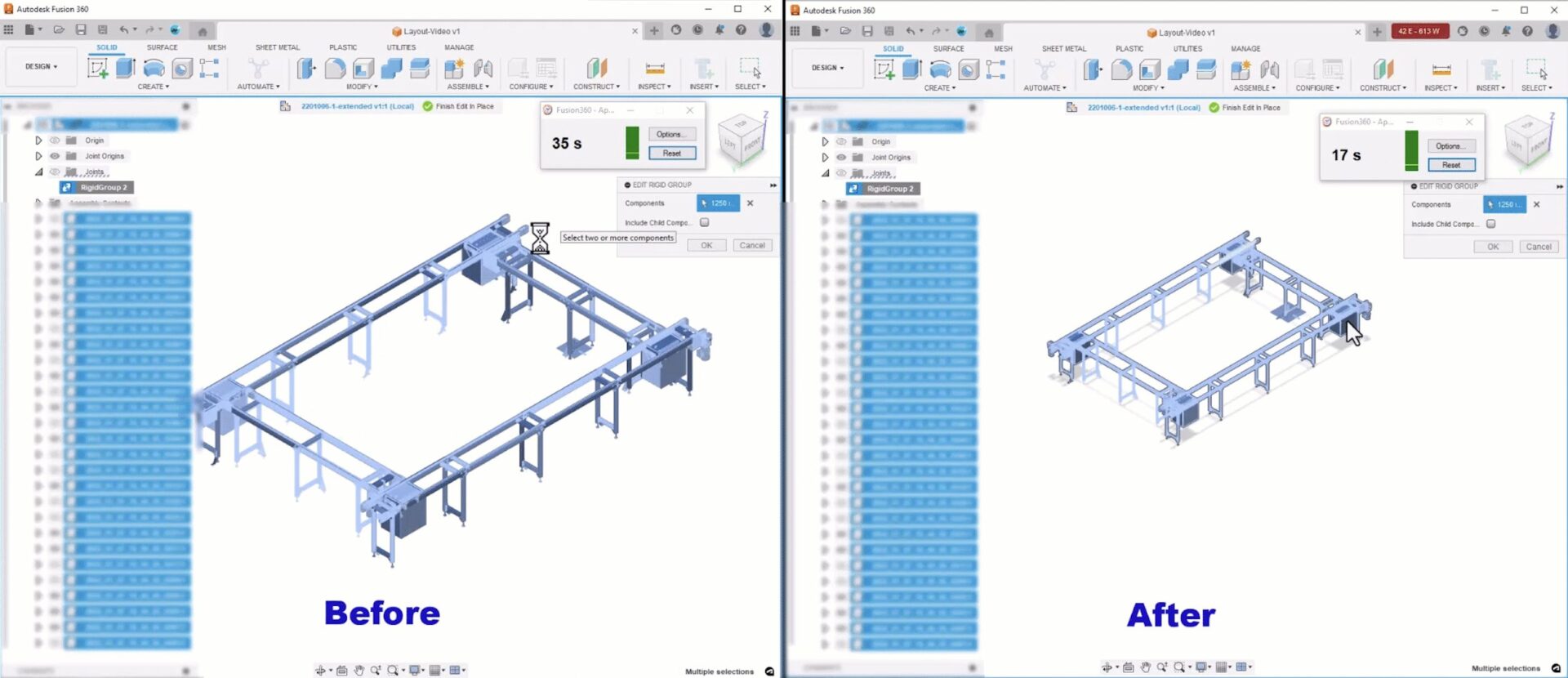
Task: Collapse the Joints folder in right browser
Action: (825, 173)
